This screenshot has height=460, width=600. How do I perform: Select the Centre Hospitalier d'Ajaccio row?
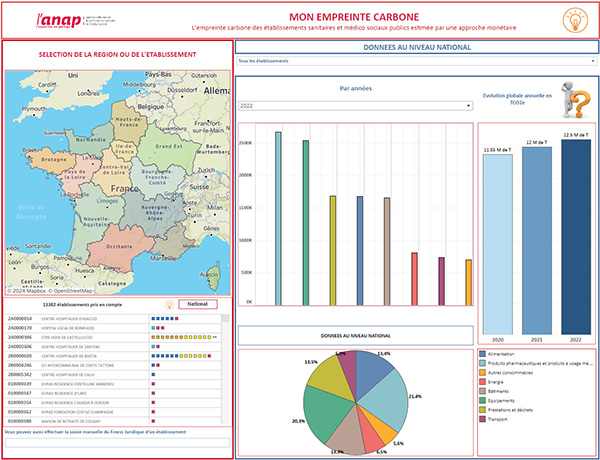click(113, 318)
